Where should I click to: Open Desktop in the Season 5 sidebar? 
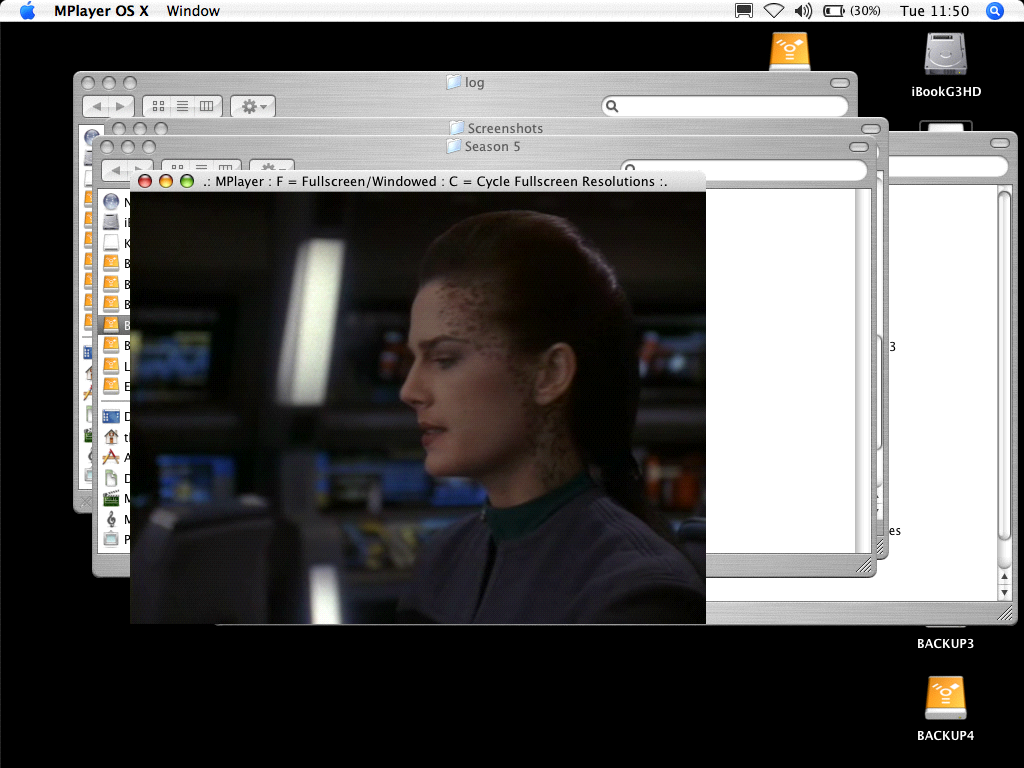click(112, 416)
